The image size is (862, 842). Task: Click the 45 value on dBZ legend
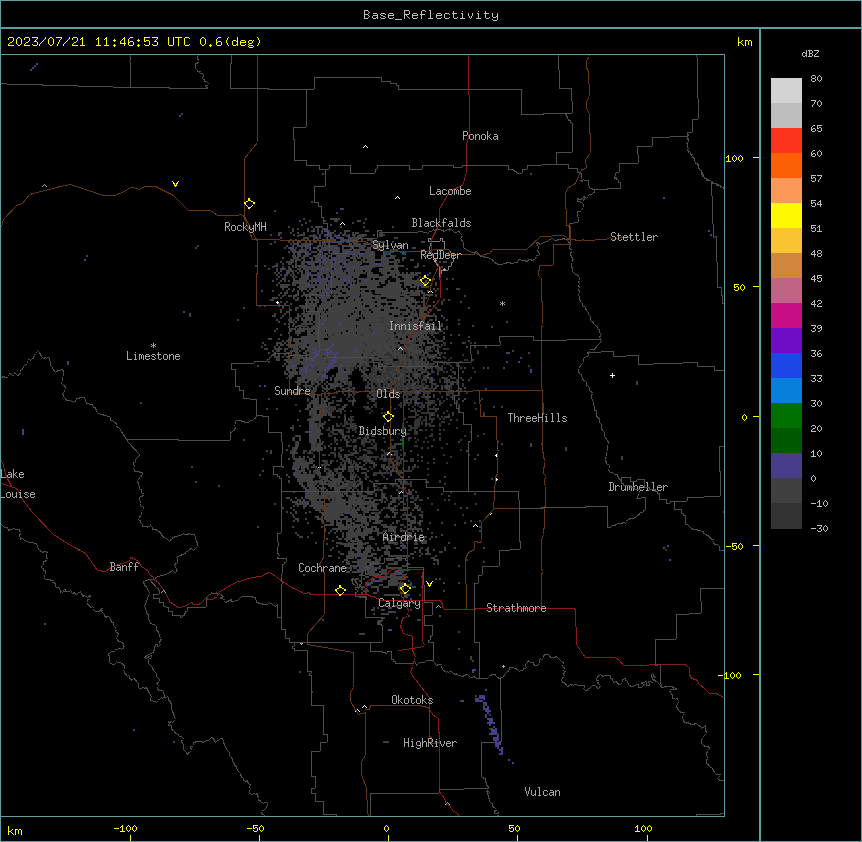point(816,279)
